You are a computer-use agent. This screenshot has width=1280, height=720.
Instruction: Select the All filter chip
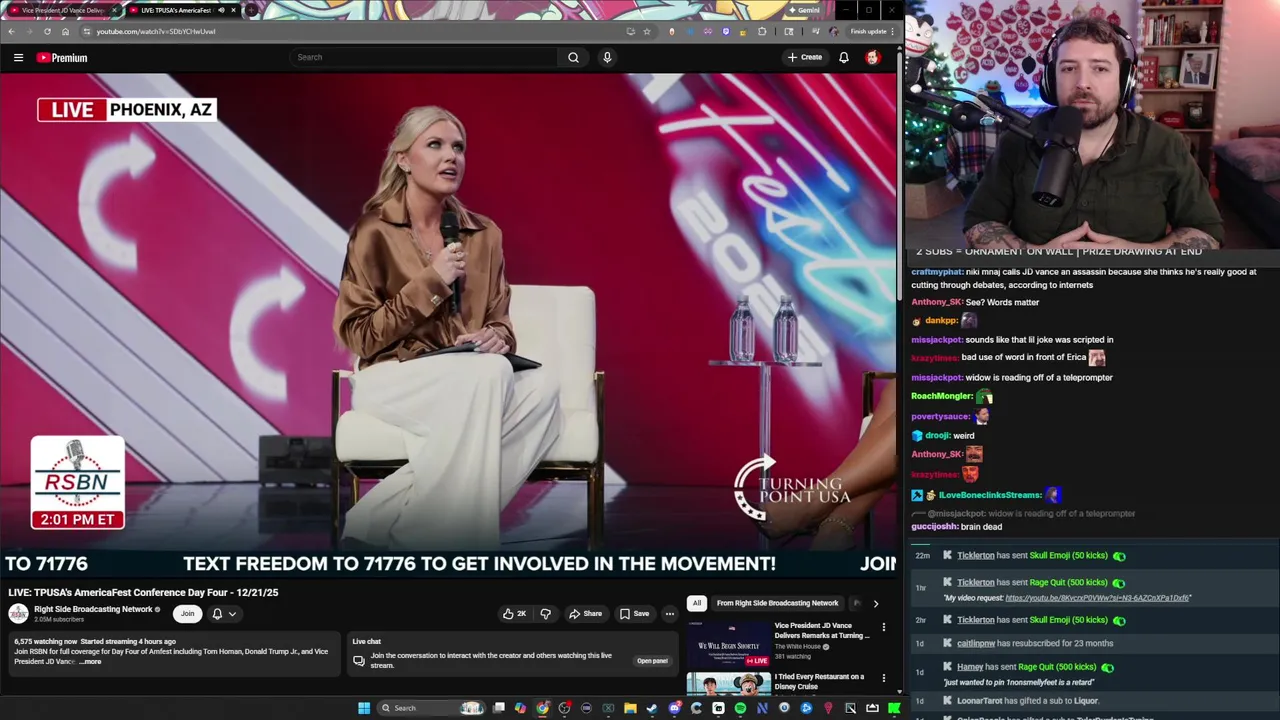pyautogui.click(x=696, y=603)
